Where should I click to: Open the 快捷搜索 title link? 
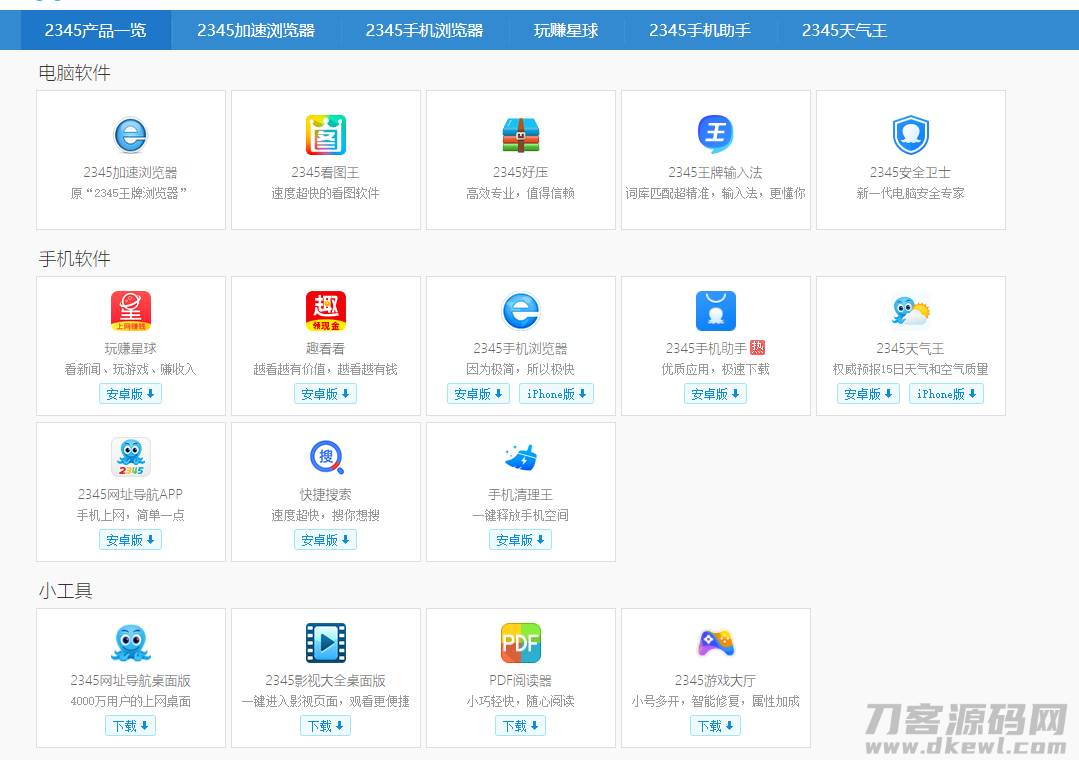pos(325,494)
